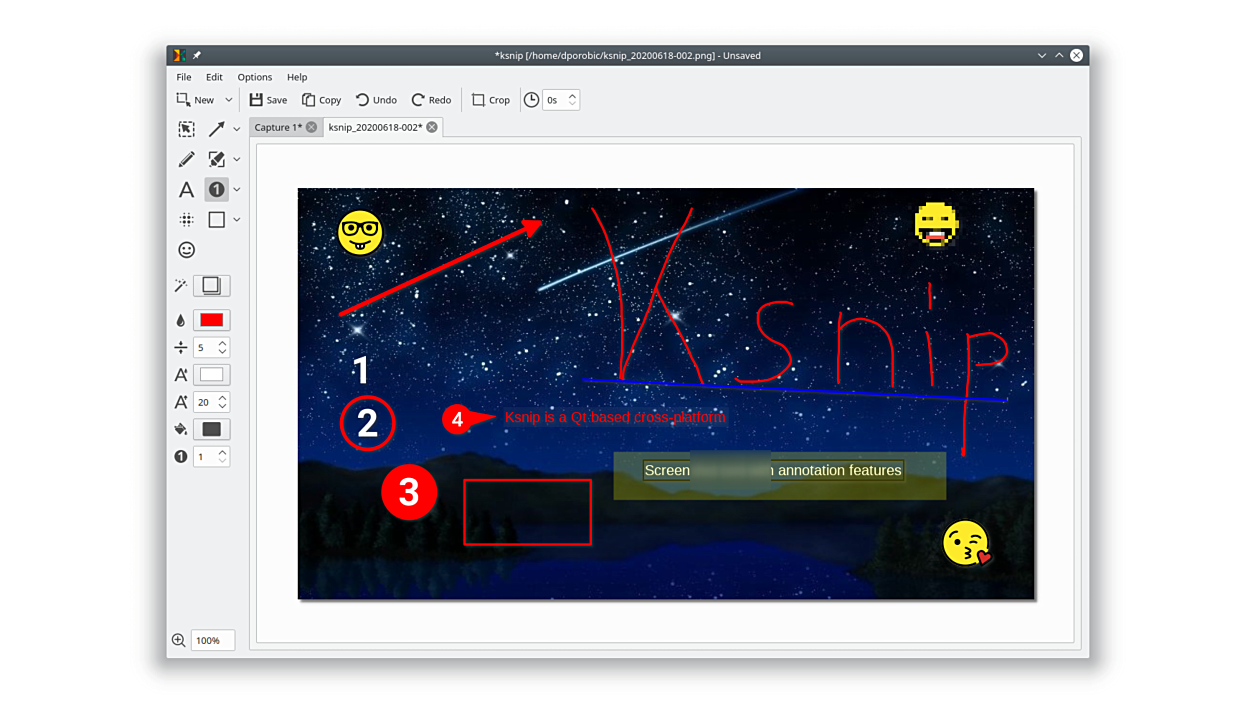Activate the Marker highlighter tool
The width and height of the screenshot is (1248, 702).
(216, 159)
